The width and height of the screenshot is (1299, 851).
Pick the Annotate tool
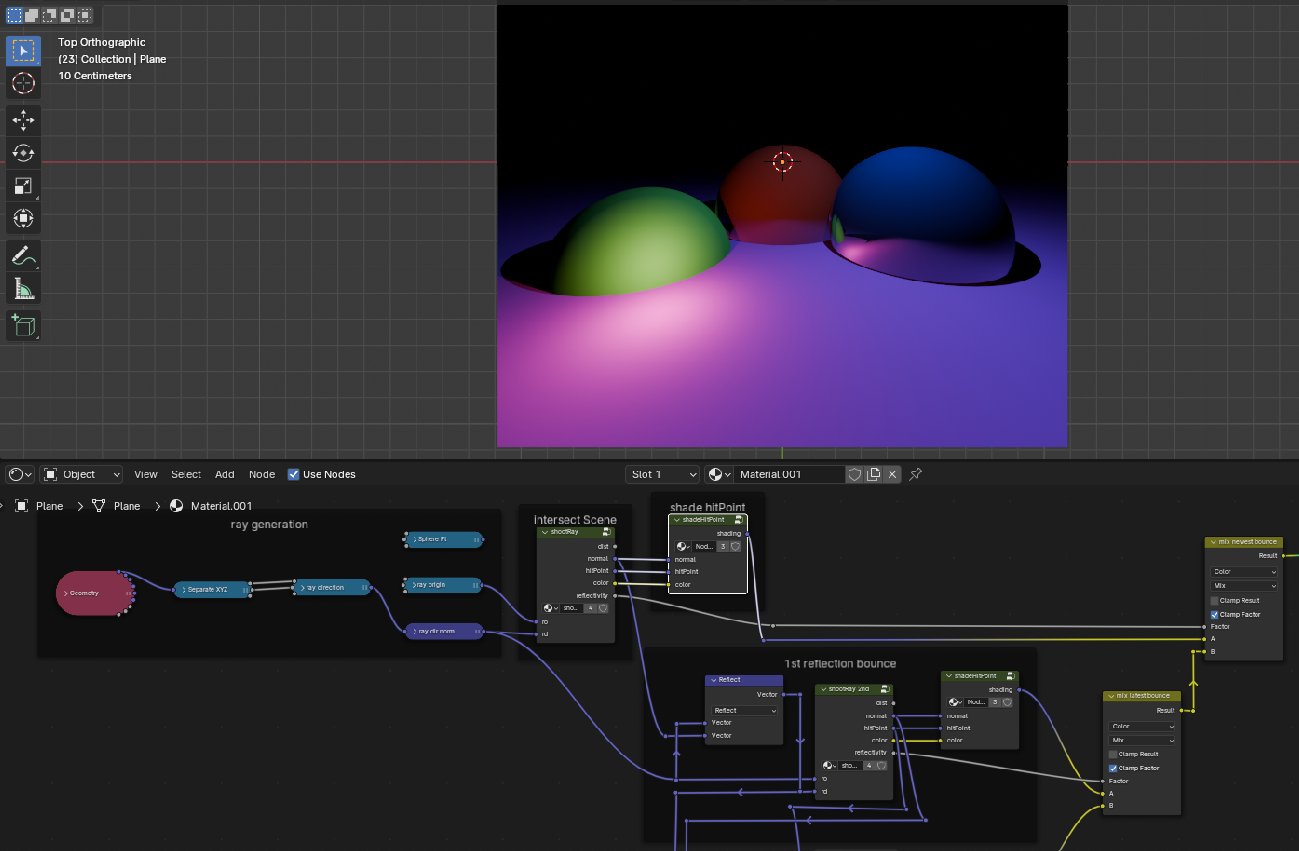tap(24, 255)
